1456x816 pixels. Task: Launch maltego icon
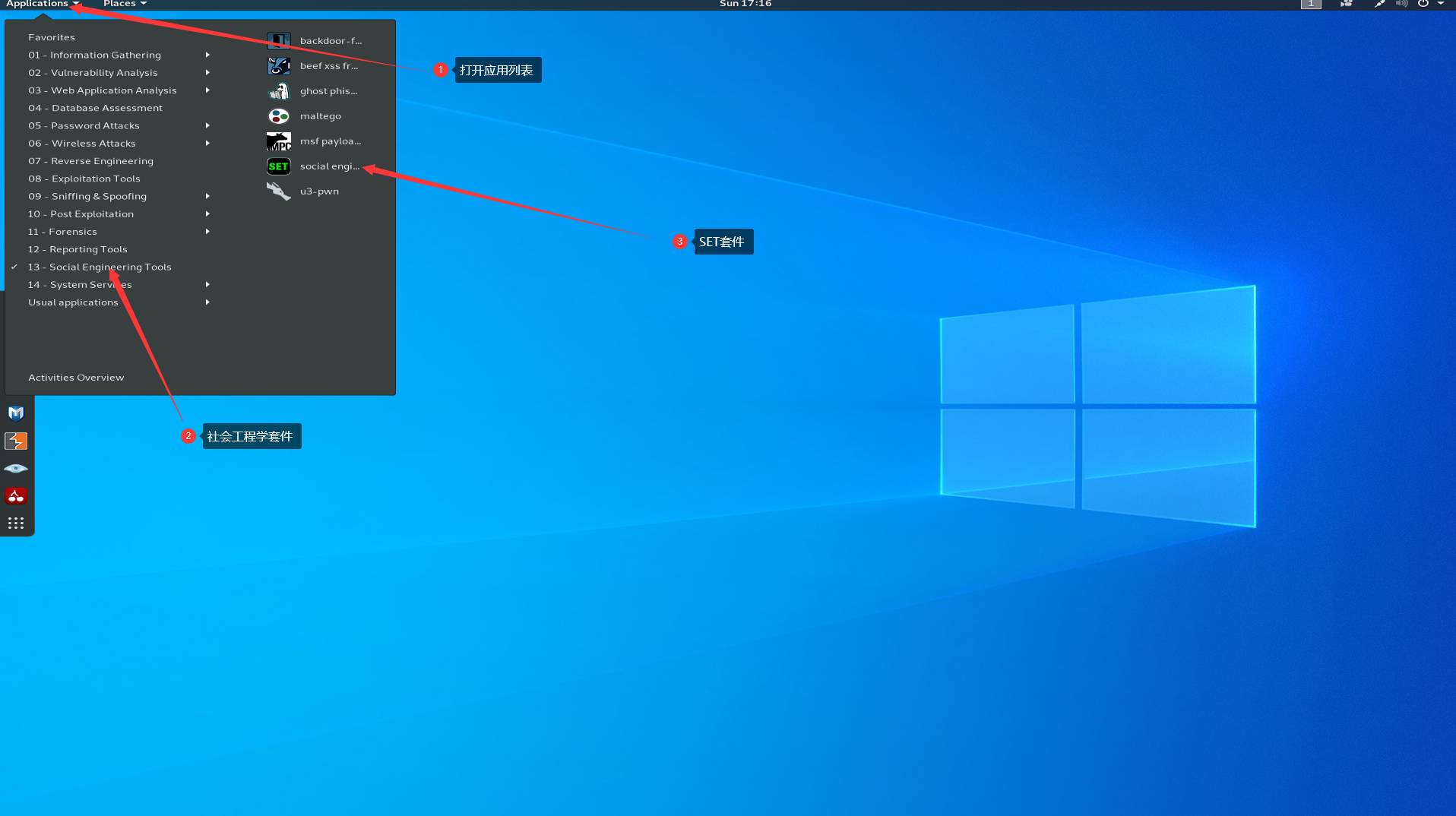click(279, 115)
